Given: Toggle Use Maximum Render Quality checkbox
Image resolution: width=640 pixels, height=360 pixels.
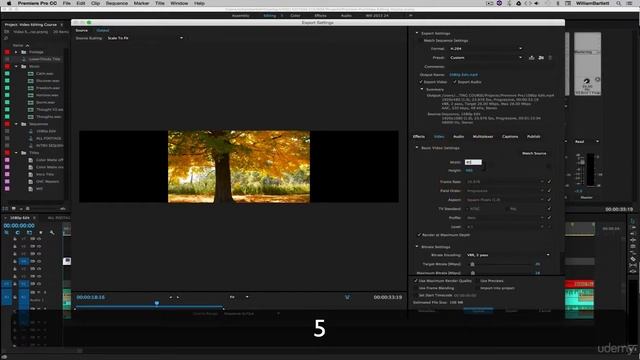Looking at the screenshot, I should click(x=416, y=281).
